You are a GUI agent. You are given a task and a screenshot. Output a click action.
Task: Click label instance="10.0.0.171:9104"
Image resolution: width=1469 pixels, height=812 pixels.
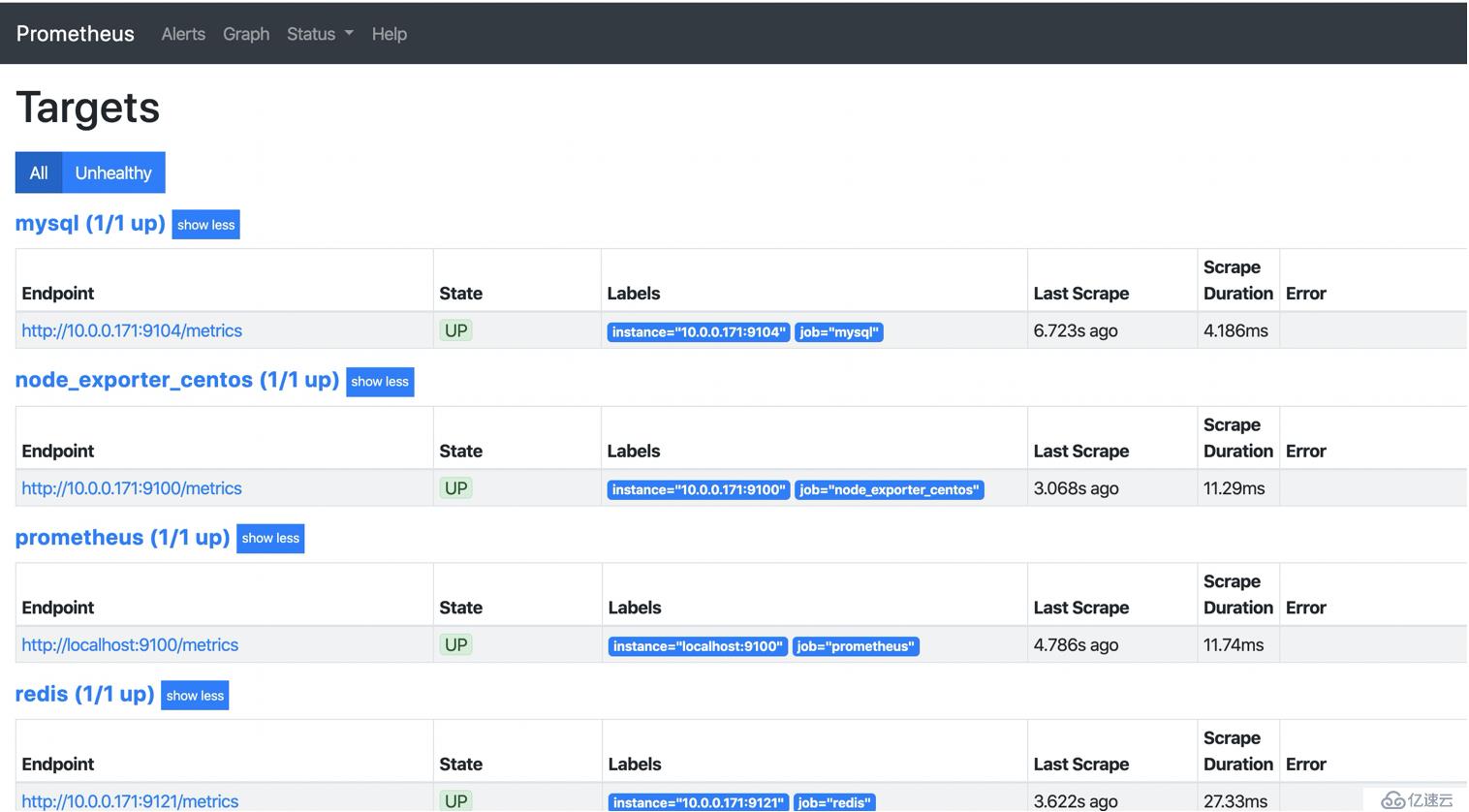pos(699,332)
